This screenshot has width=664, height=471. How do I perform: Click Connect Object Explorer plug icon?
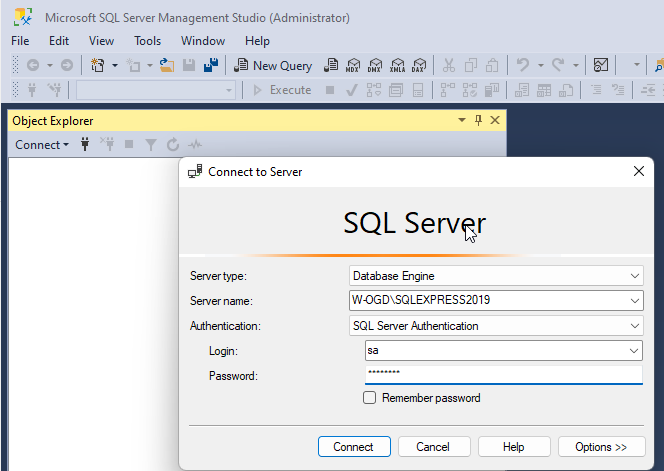coord(85,145)
